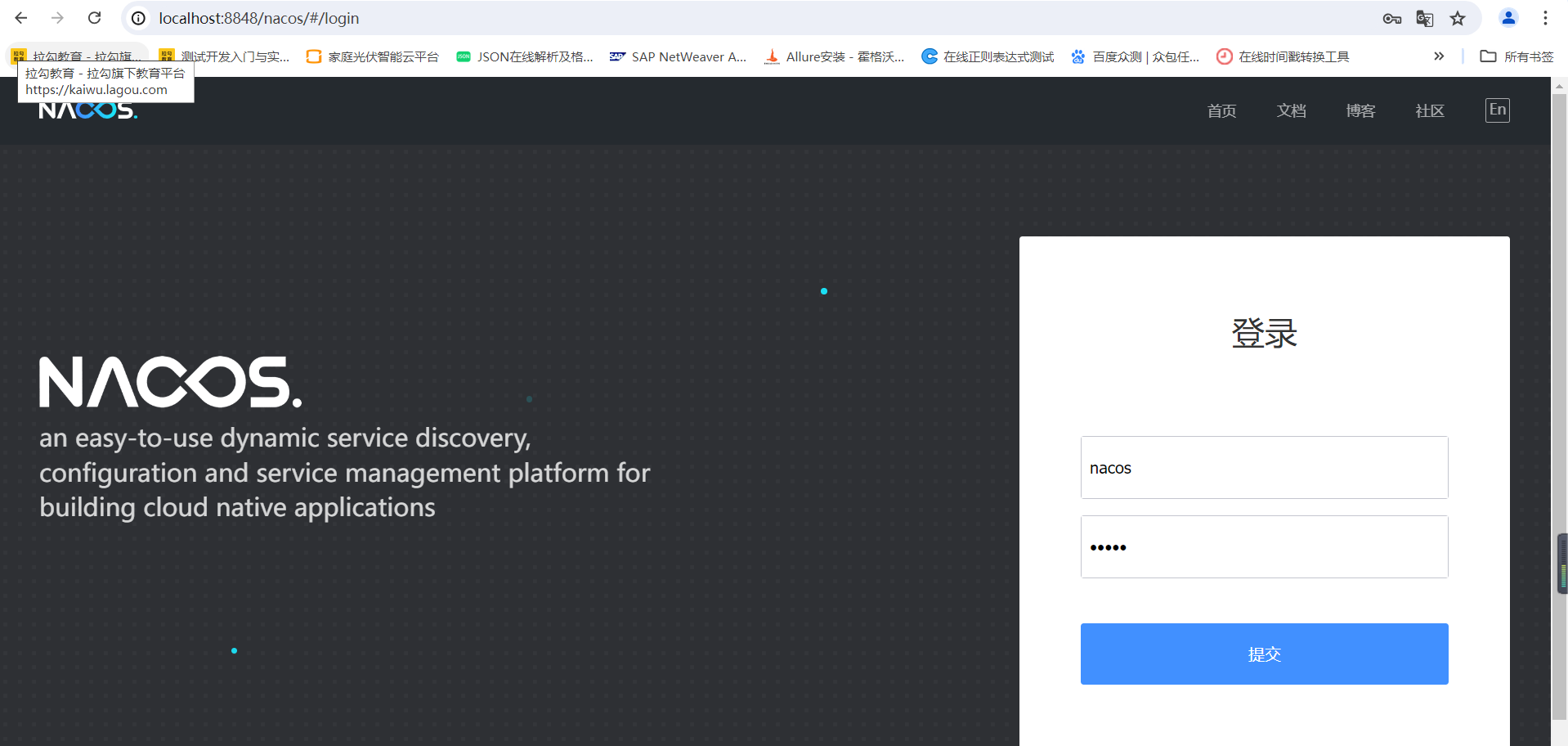This screenshot has height=746, width=1568.
Task: Focus the username field containing nacos
Action: 1264,468
